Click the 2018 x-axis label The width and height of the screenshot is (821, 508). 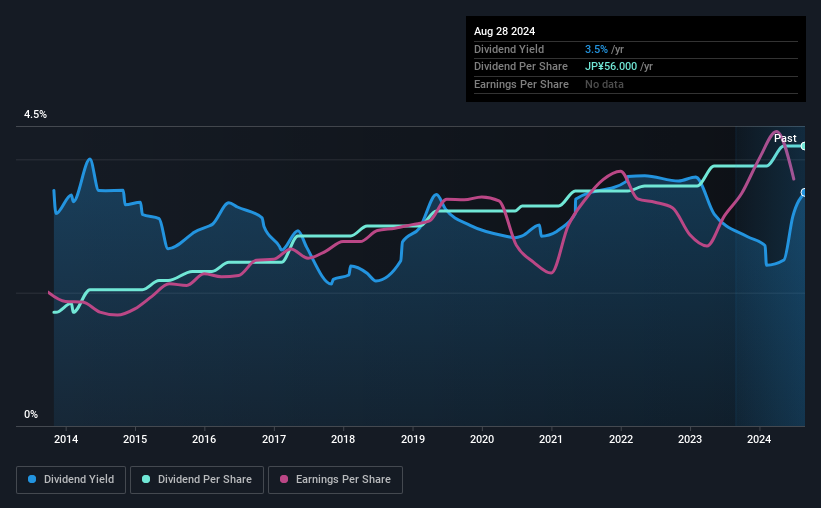tap(343, 439)
